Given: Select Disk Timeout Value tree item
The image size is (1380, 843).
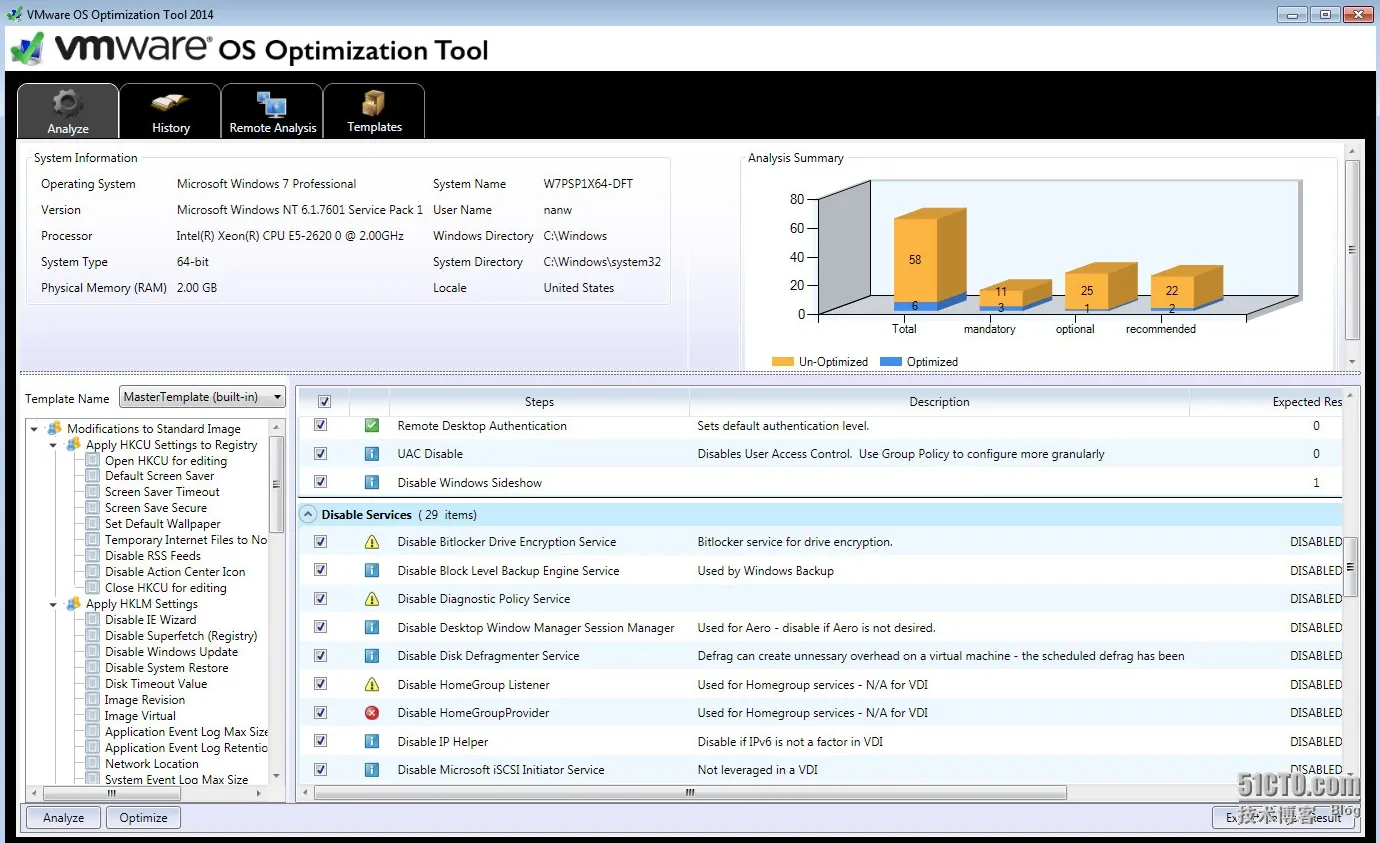Looking at the screenshot, I should [x=156, y=684].
